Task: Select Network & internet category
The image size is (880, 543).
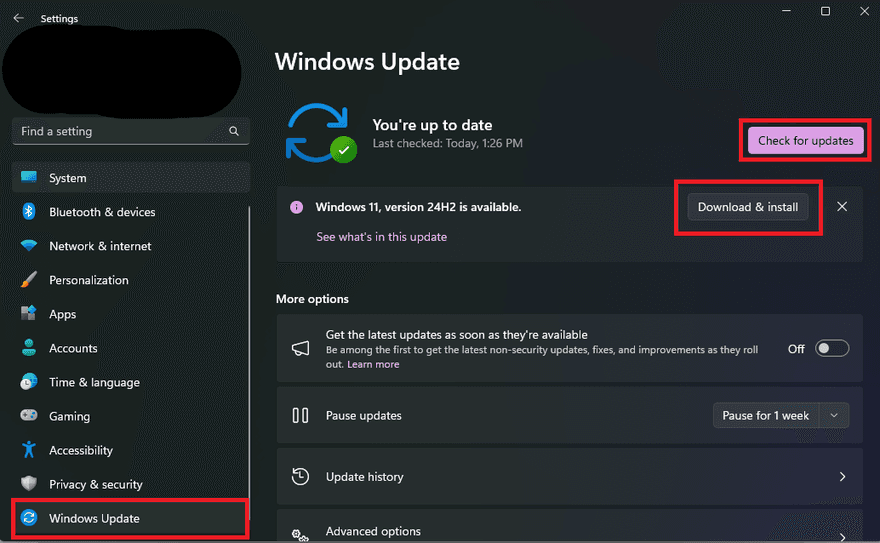Action: pos(131,246)
